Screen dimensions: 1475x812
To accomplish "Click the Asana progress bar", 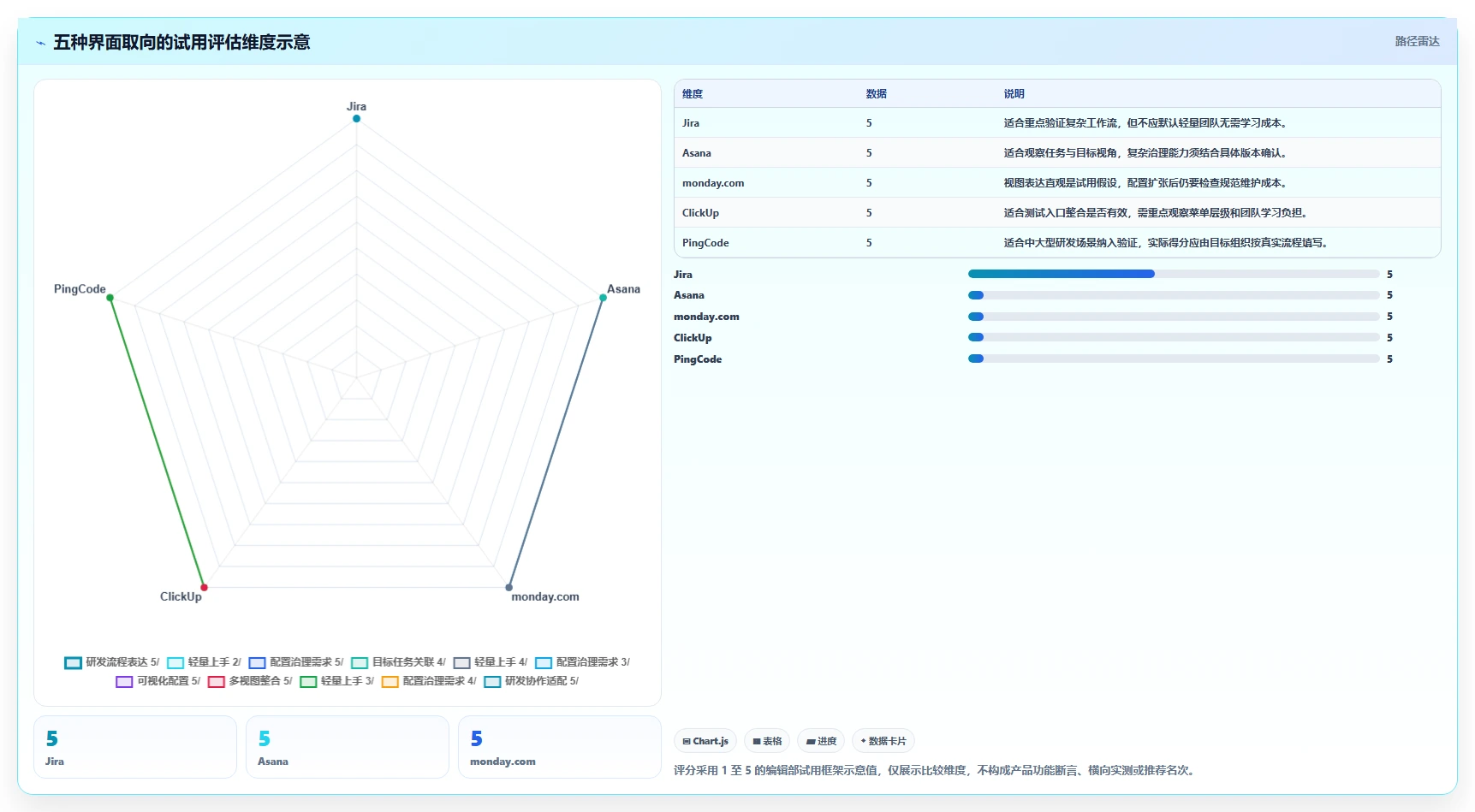I will (x=1174, y=295).
